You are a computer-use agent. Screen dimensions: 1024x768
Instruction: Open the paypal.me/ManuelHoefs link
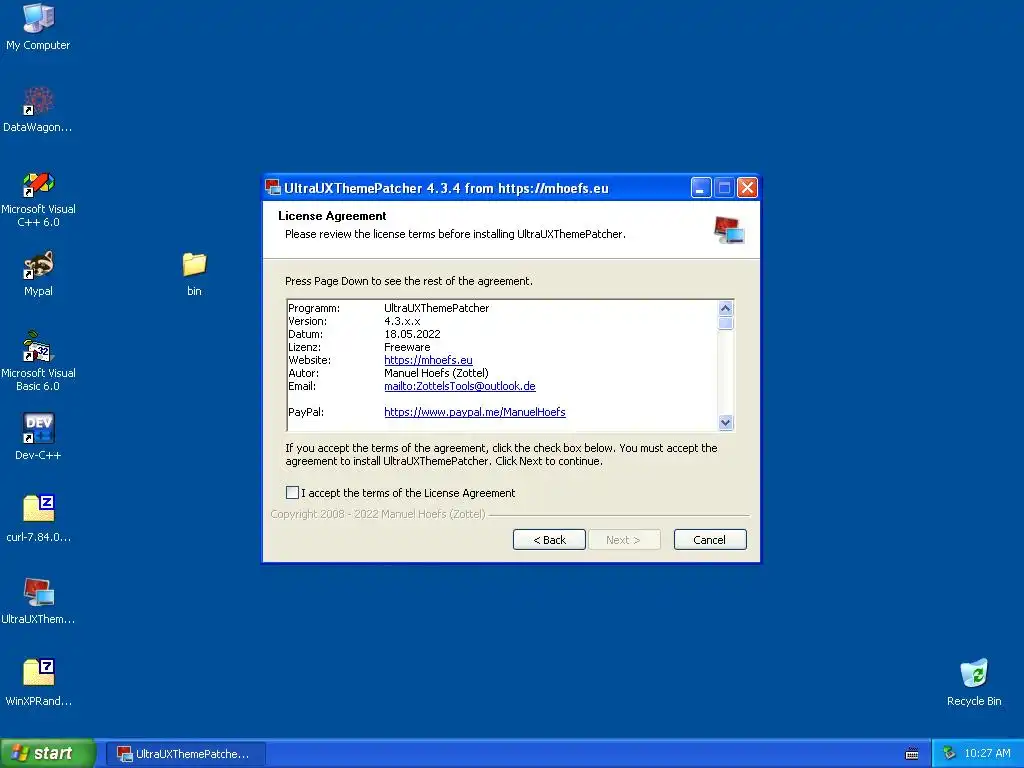(475, 412)
